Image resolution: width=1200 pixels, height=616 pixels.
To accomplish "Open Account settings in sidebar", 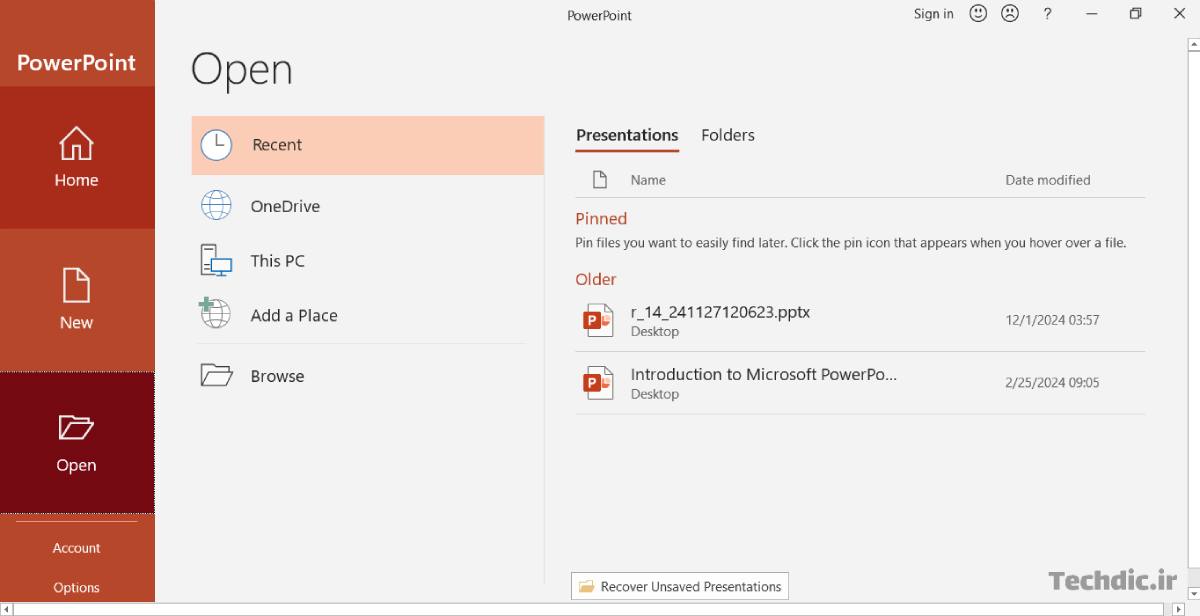I will click(x=76, y=548).
